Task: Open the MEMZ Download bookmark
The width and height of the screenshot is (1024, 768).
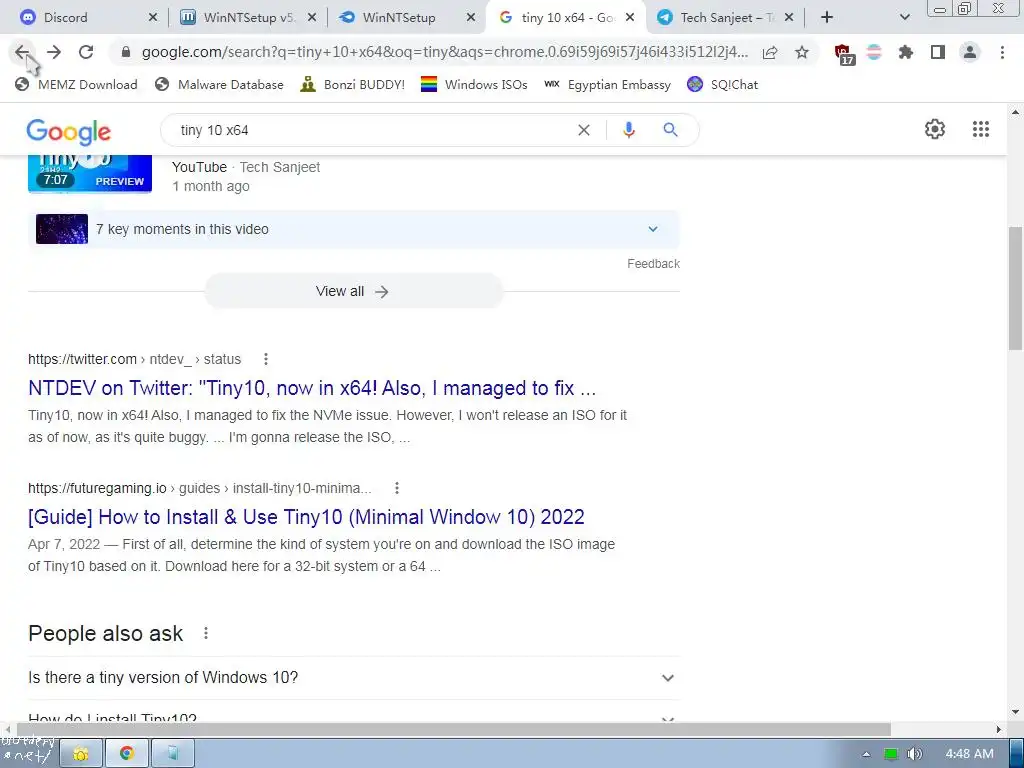Action: click(76, 84)
